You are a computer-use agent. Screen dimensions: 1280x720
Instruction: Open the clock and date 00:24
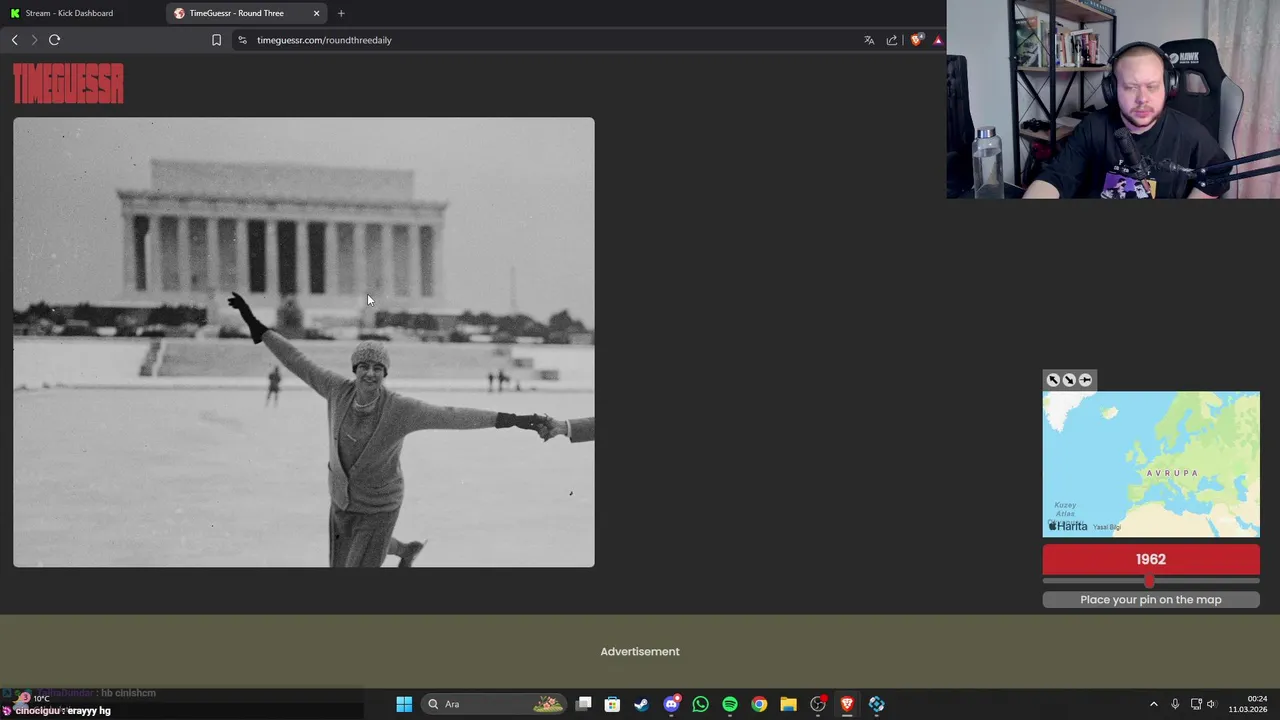pyautogui.click(x=1247, y=704)
